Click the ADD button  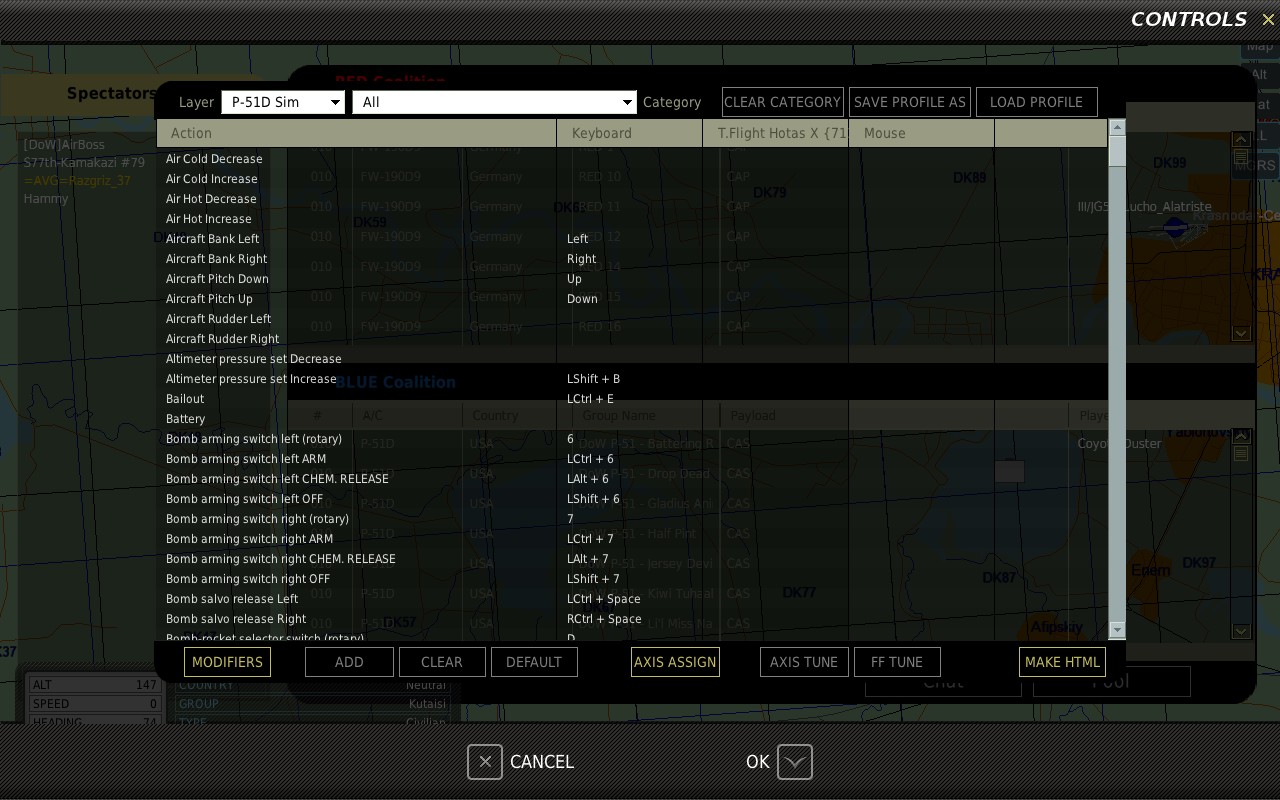[x=349, y=662]
